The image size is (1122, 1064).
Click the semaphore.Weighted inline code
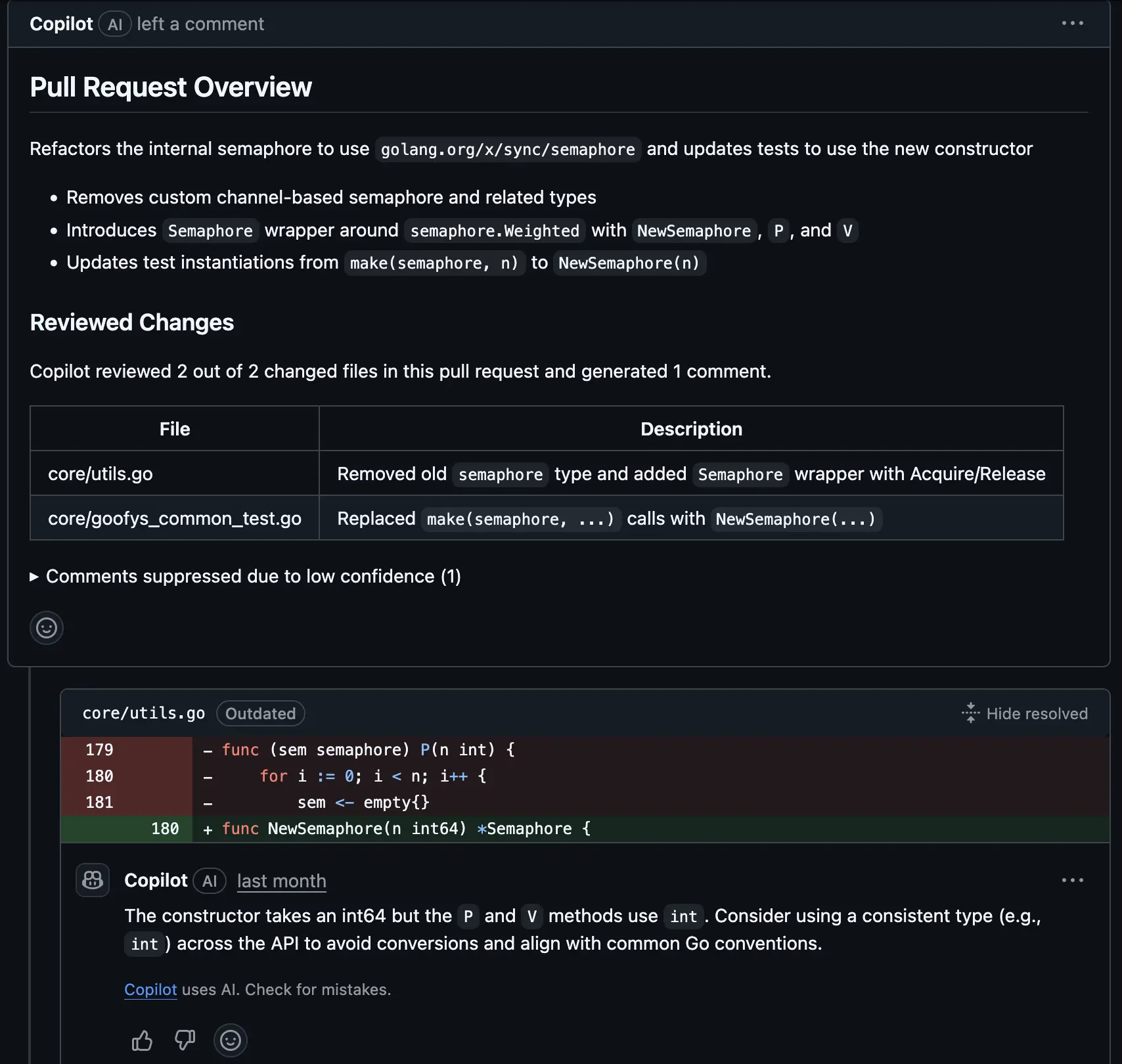495,231
